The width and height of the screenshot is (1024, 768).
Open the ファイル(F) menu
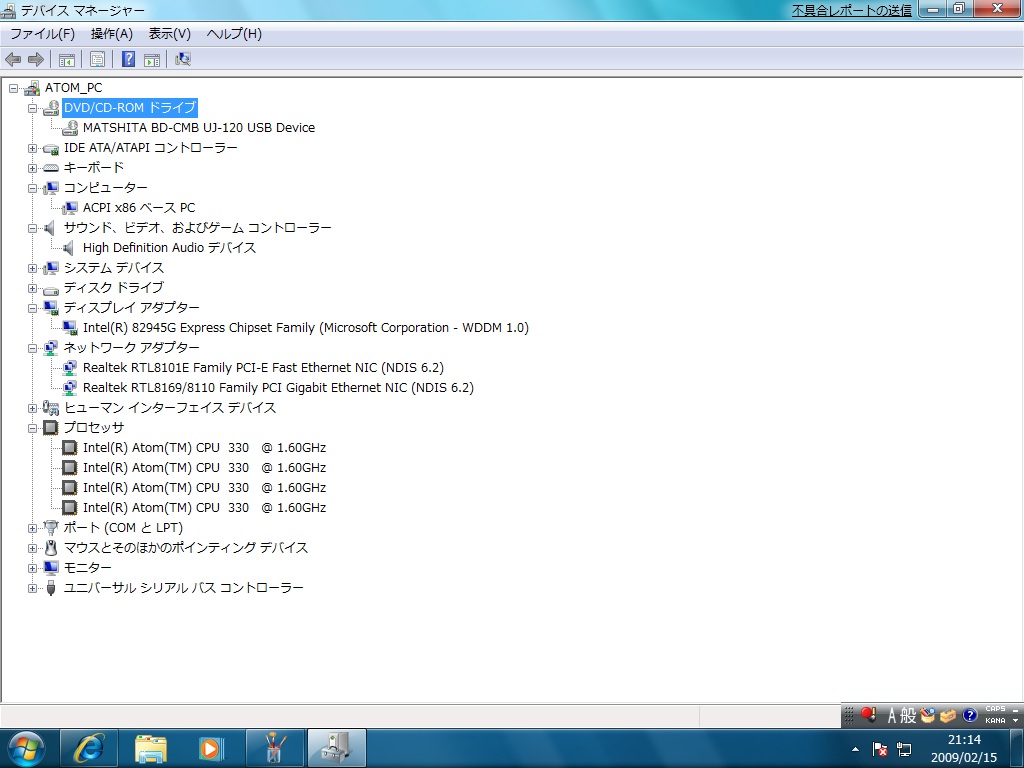pos(42,34)
